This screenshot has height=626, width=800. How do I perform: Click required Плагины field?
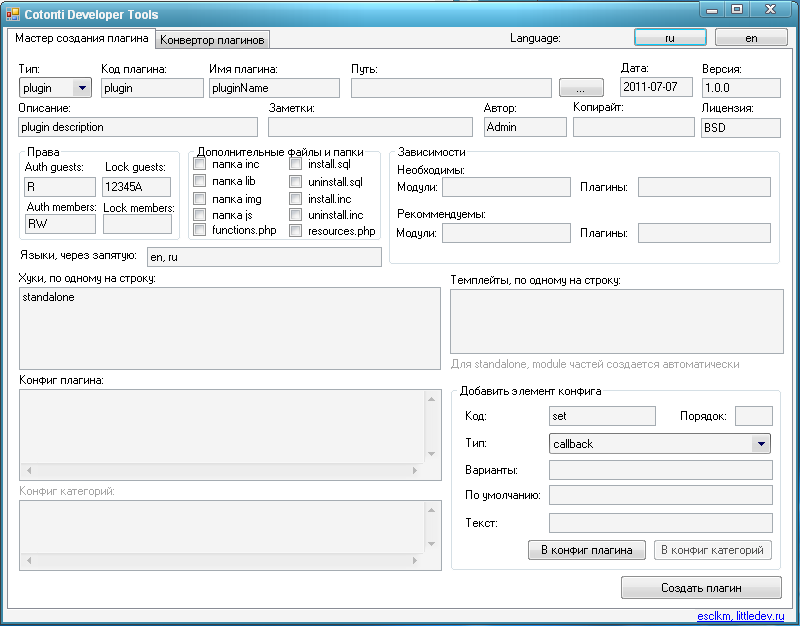coord(704,187)
